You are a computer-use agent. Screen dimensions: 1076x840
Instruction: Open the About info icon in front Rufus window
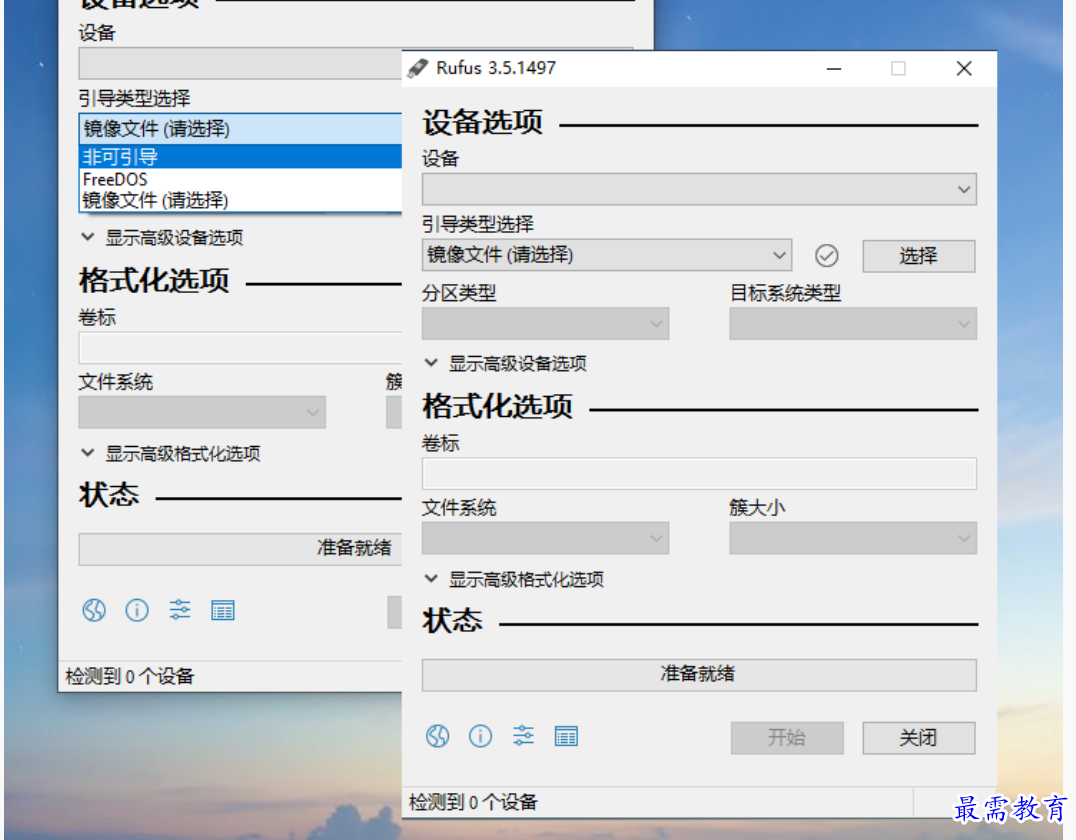[480, 736]
